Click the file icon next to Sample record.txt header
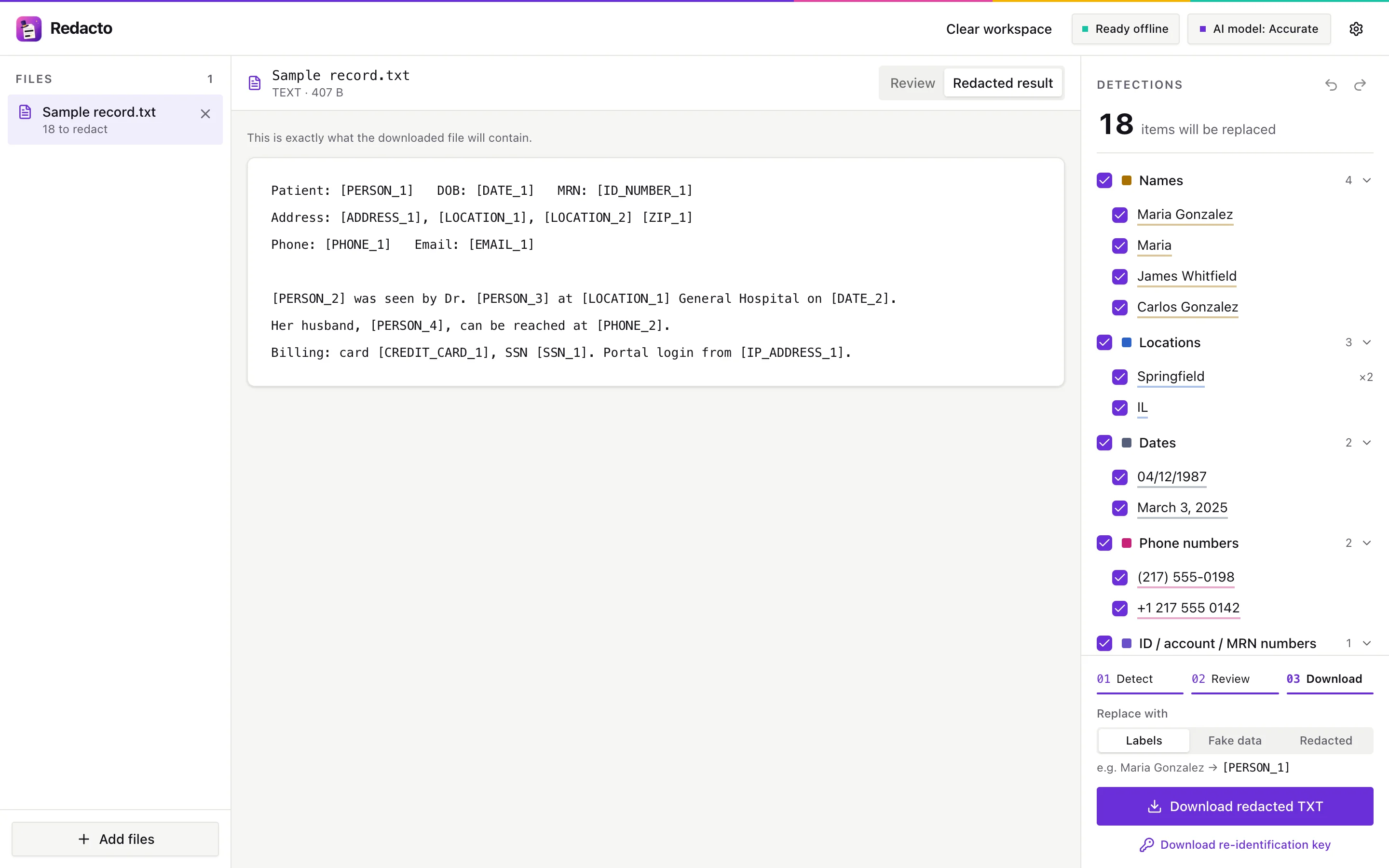 pos(255,83)
